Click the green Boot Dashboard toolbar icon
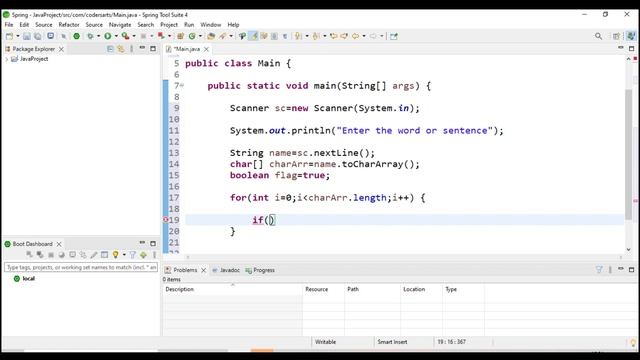Screen dimensions: 640x360 (x=76, y=36)
